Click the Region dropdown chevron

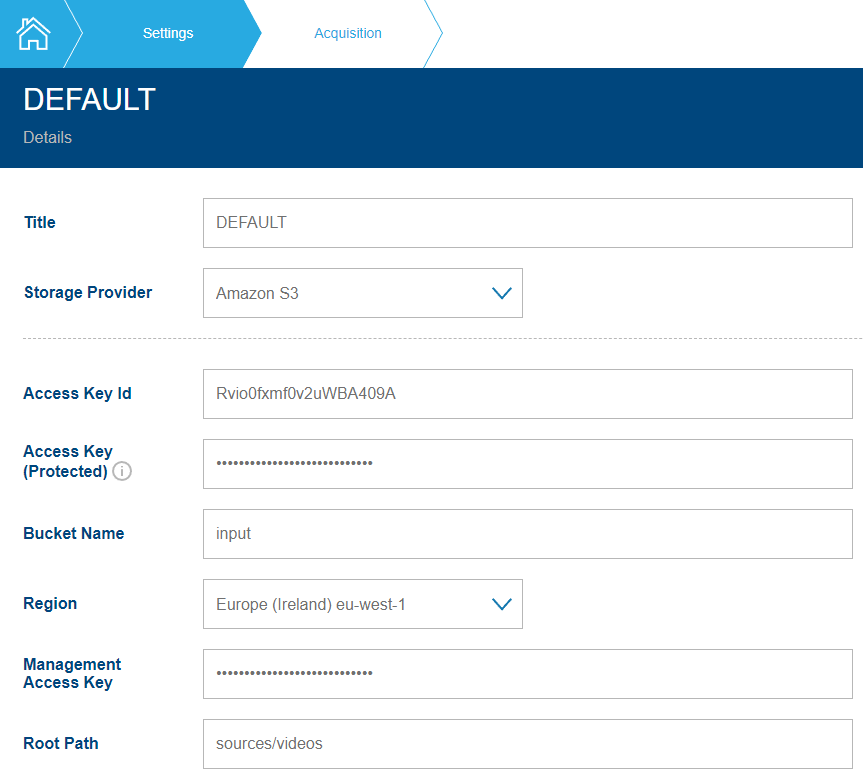coord(501,603)
